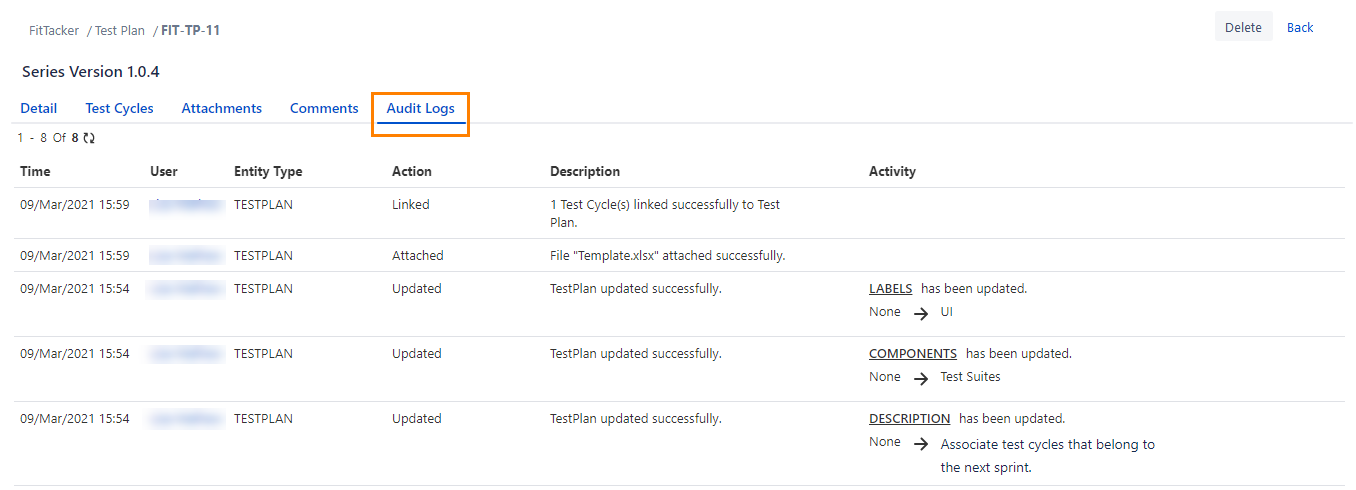Click the Attached action cell
This screenshot has height=490, width=1356.
[418, 255]
